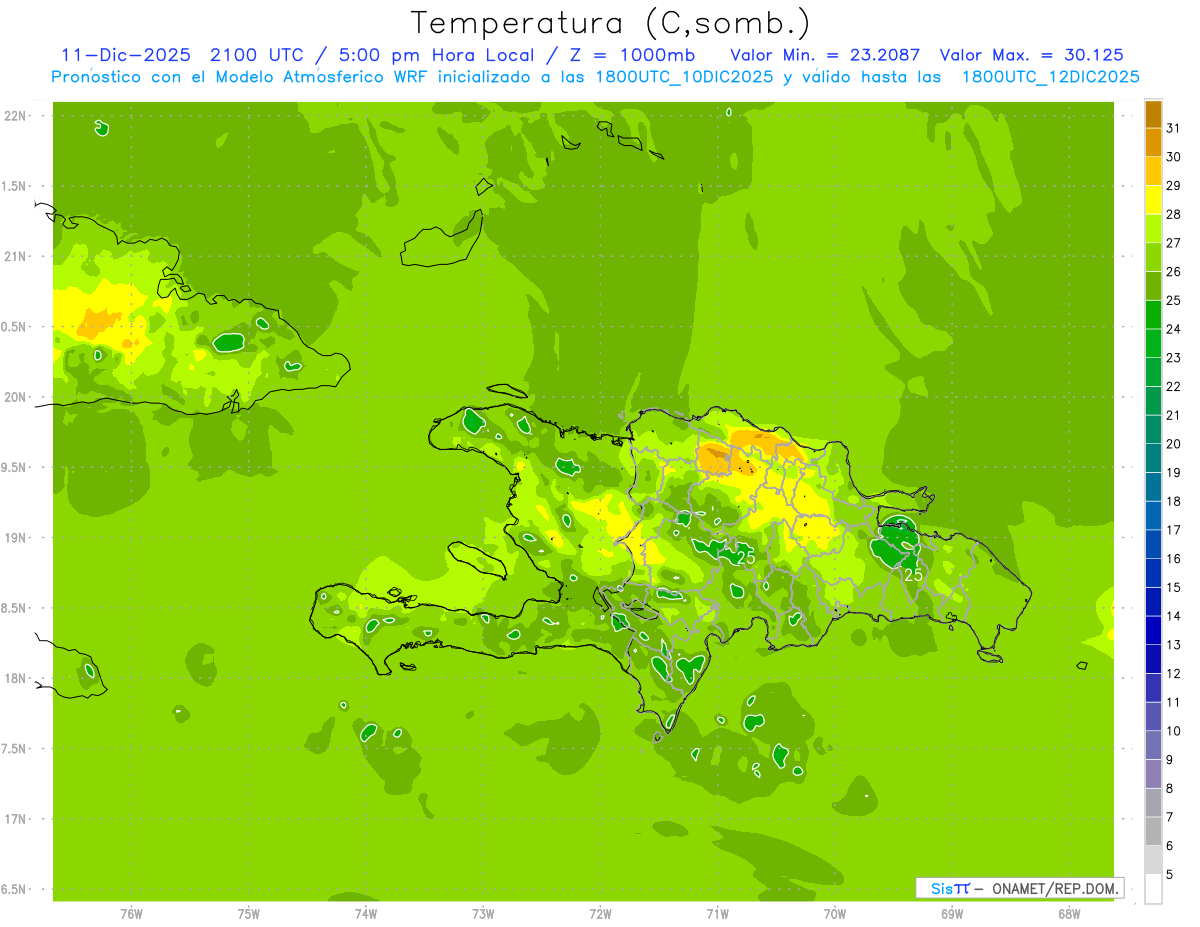
Task: Click green legend swatch between 24 and 25
Action: point(1153,315)
